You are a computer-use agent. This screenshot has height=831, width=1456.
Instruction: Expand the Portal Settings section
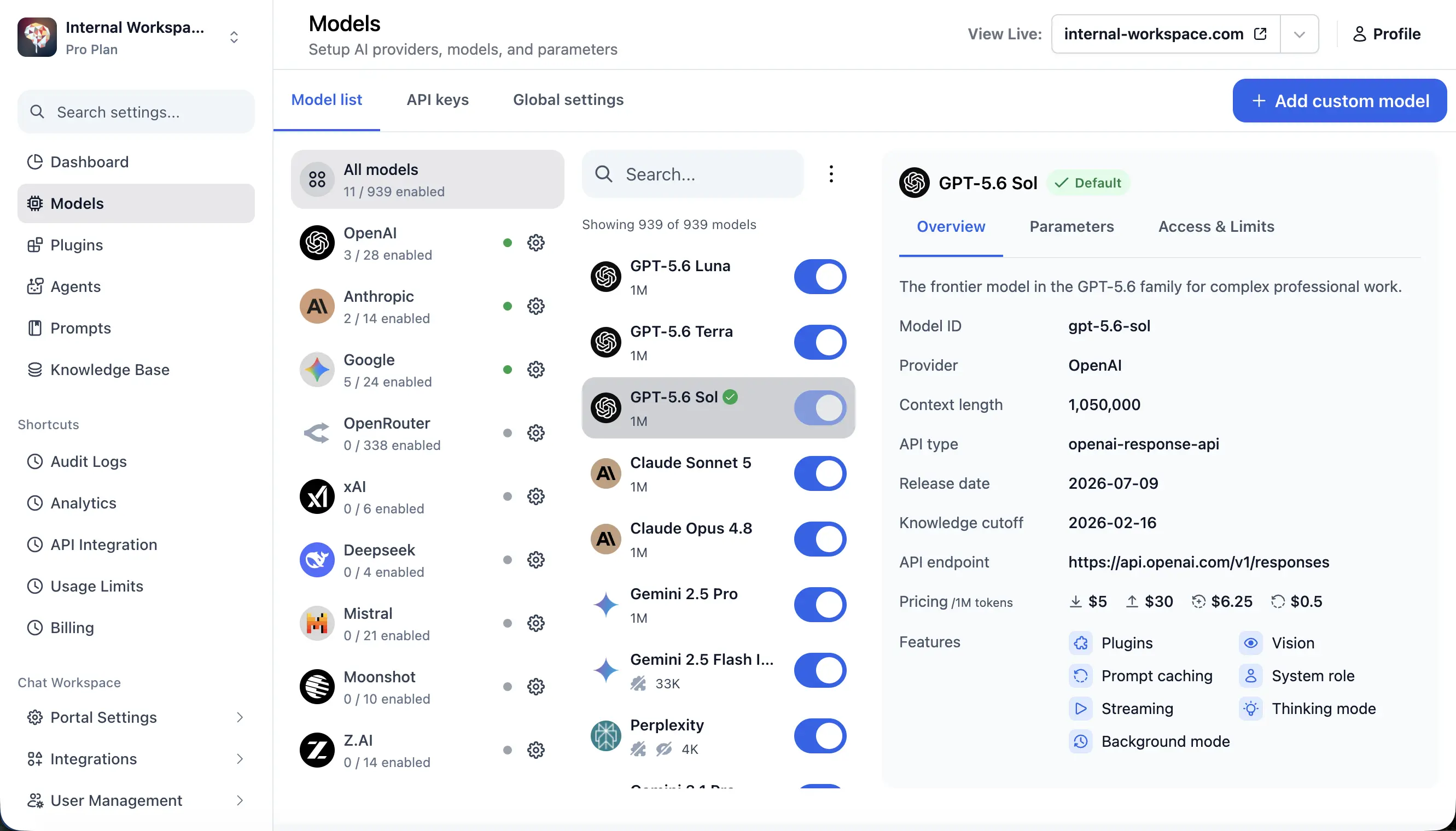(x=136, y=717)
